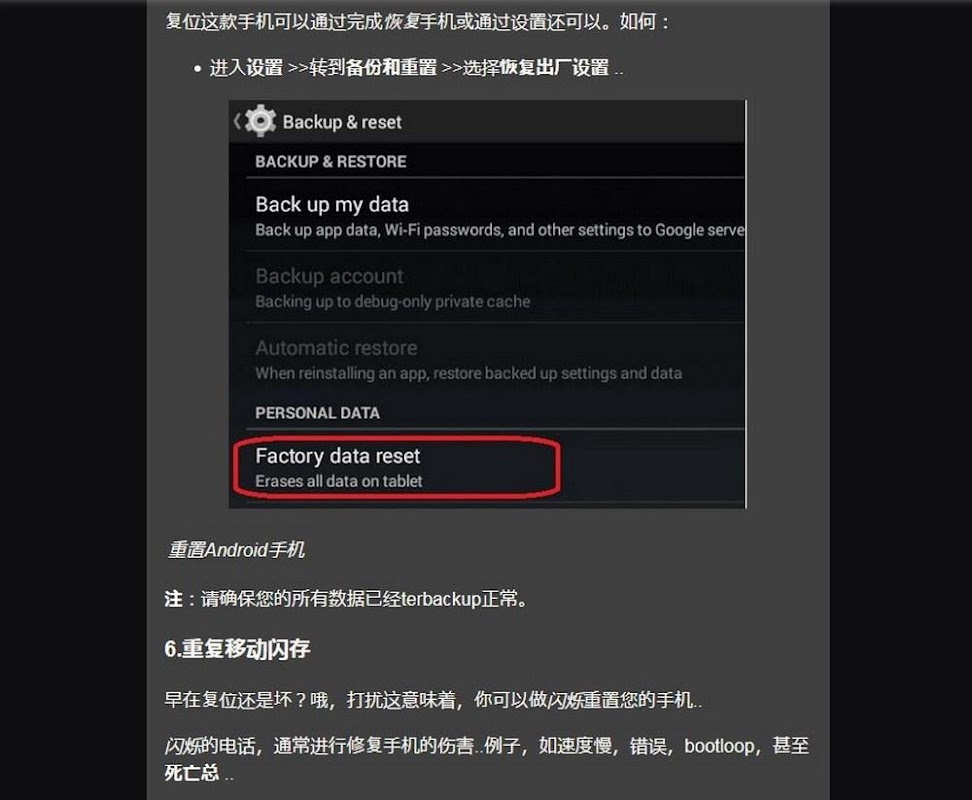972x800 pixels.
Task: Click the debug-only private cache description
Action: coord(392,302)
